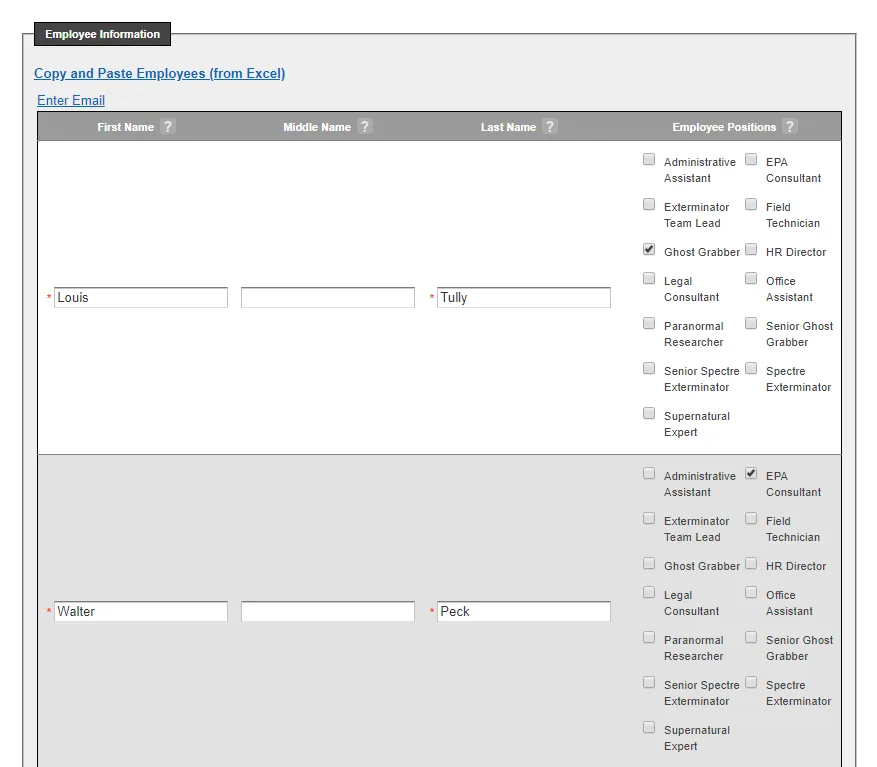This screenshot has height=767, width=877.
Task: Check HR Director for Louis Tully
Action: tap(751, 249)
